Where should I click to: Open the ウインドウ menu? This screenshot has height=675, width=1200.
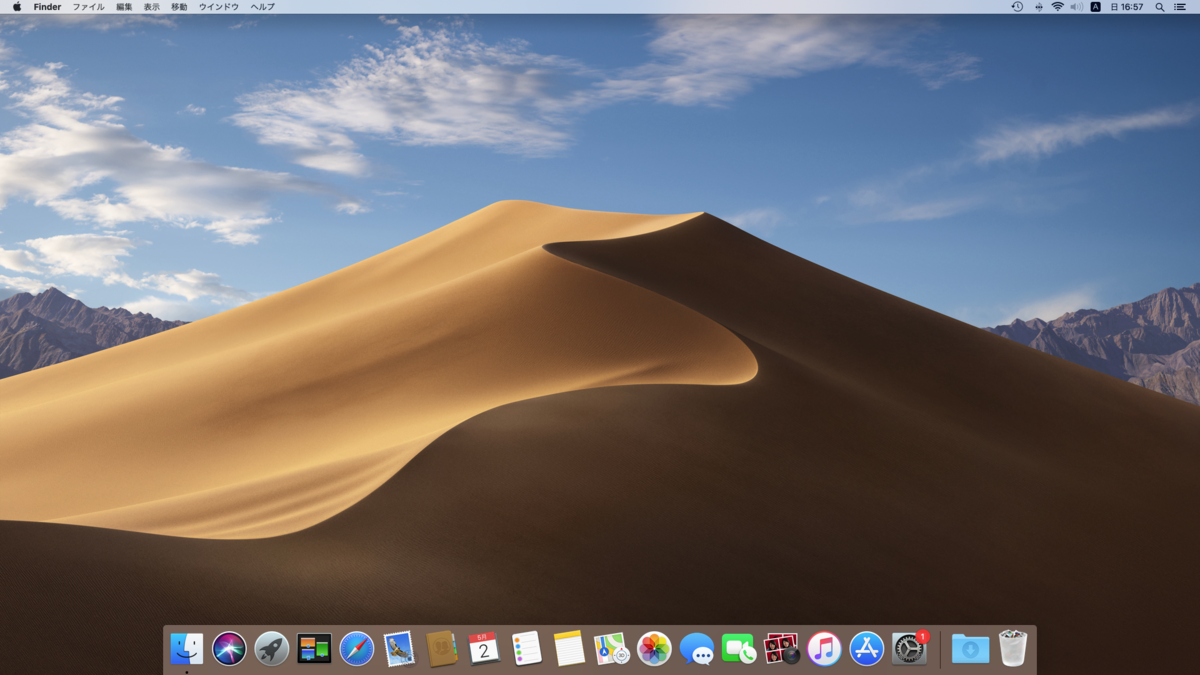pos(219,7)
